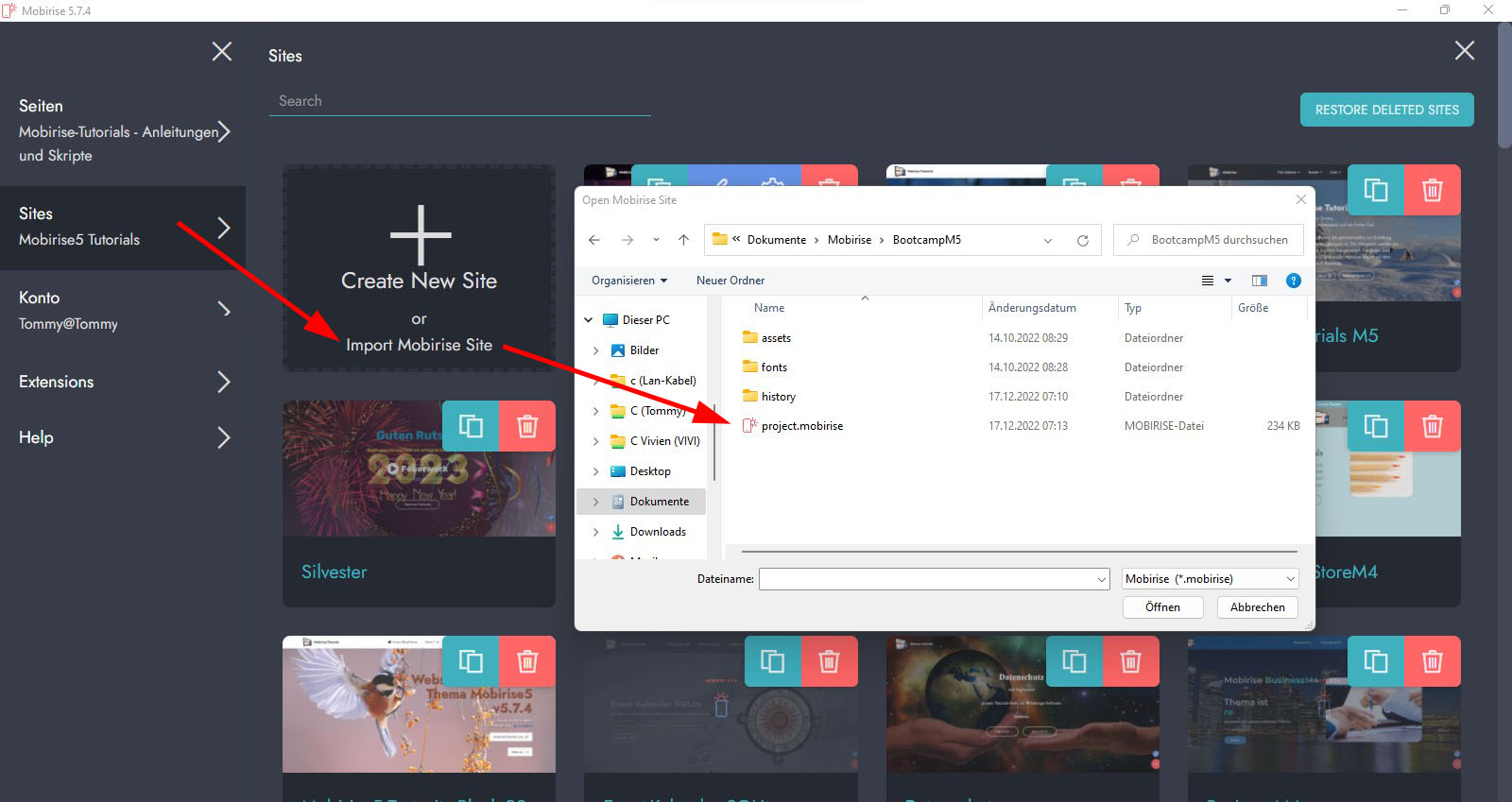Viewport: 1512px width, 802px height.
Task: Delete the bird thumbnail site
Action: point(527,661)
